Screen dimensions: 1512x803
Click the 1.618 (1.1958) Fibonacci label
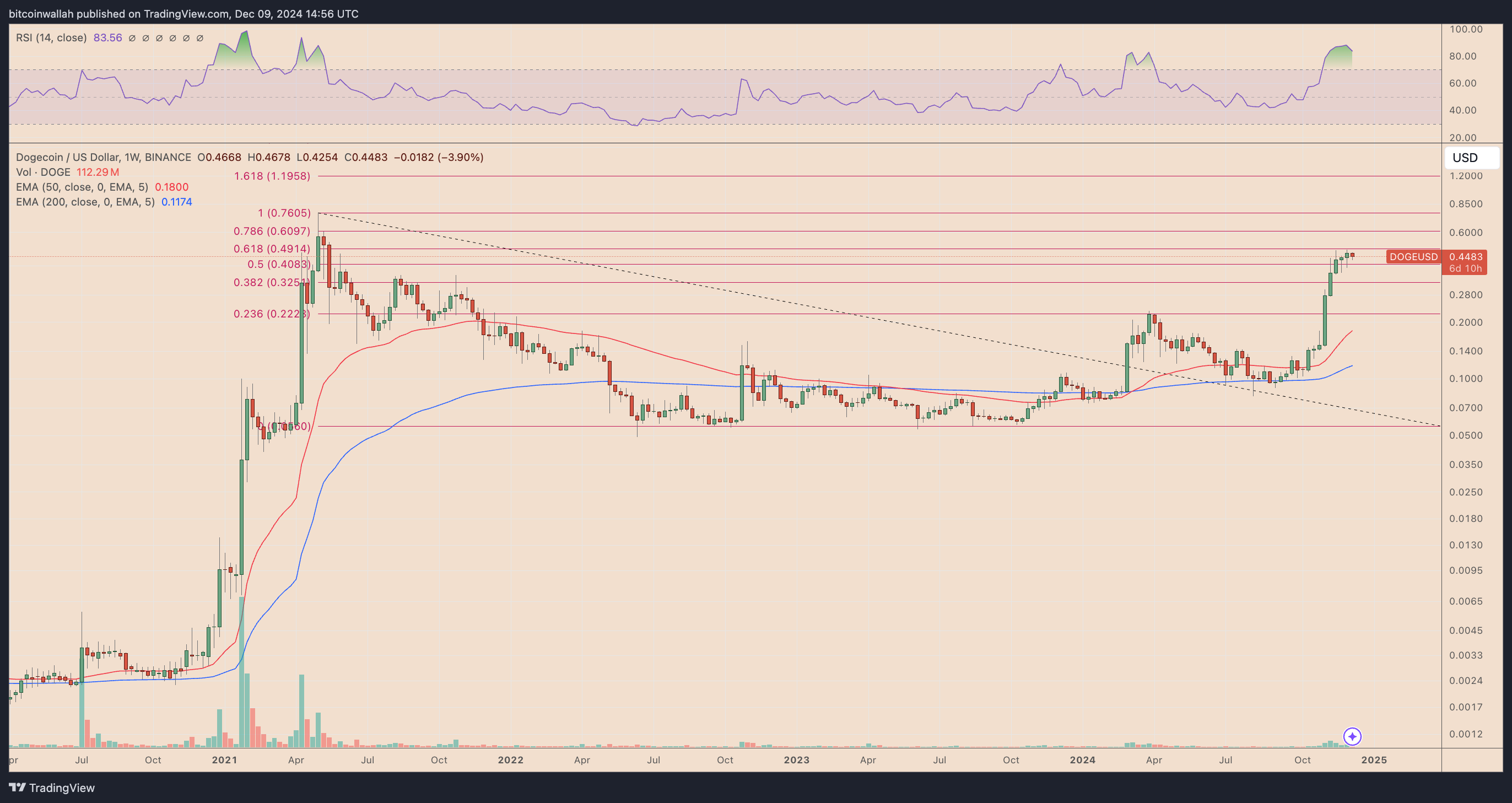272,176
